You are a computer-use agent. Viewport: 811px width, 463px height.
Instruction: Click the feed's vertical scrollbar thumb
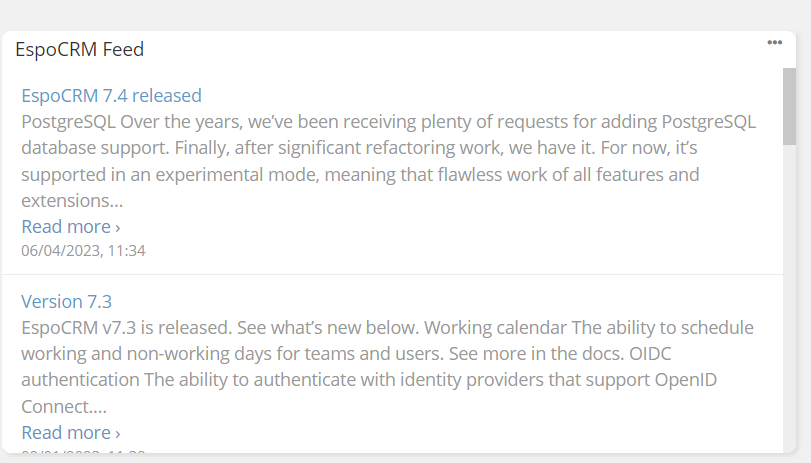click(x=789, y=105)
